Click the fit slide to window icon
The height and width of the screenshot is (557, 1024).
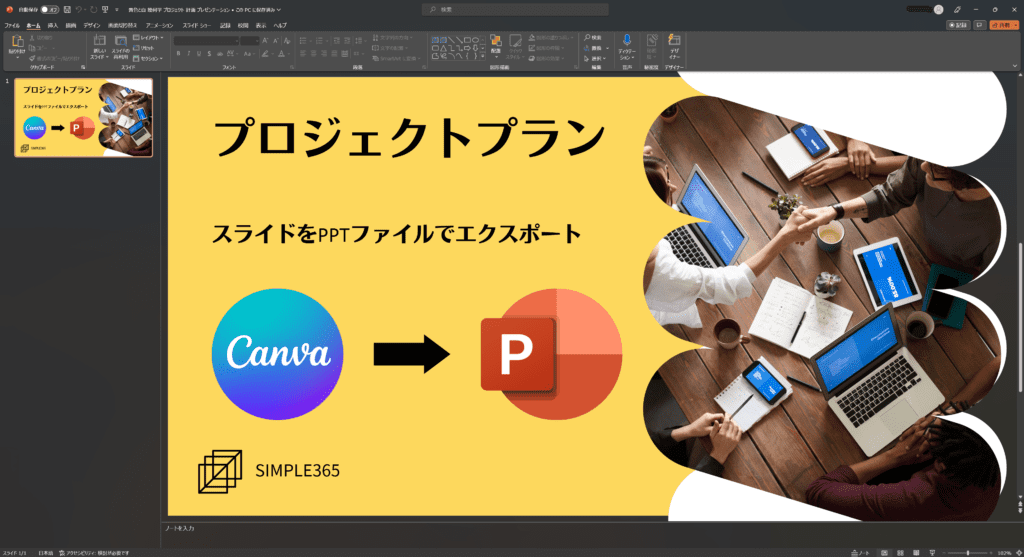pyautogui.click(x=1017, y=552)
